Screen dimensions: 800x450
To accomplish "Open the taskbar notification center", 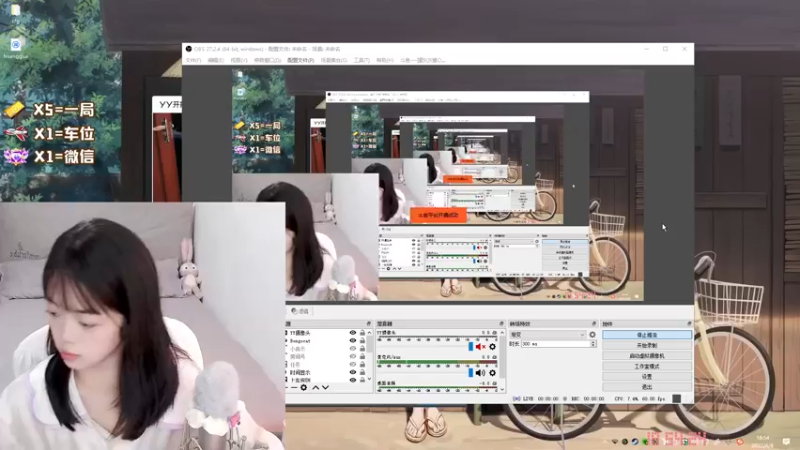I will [786, 441].
